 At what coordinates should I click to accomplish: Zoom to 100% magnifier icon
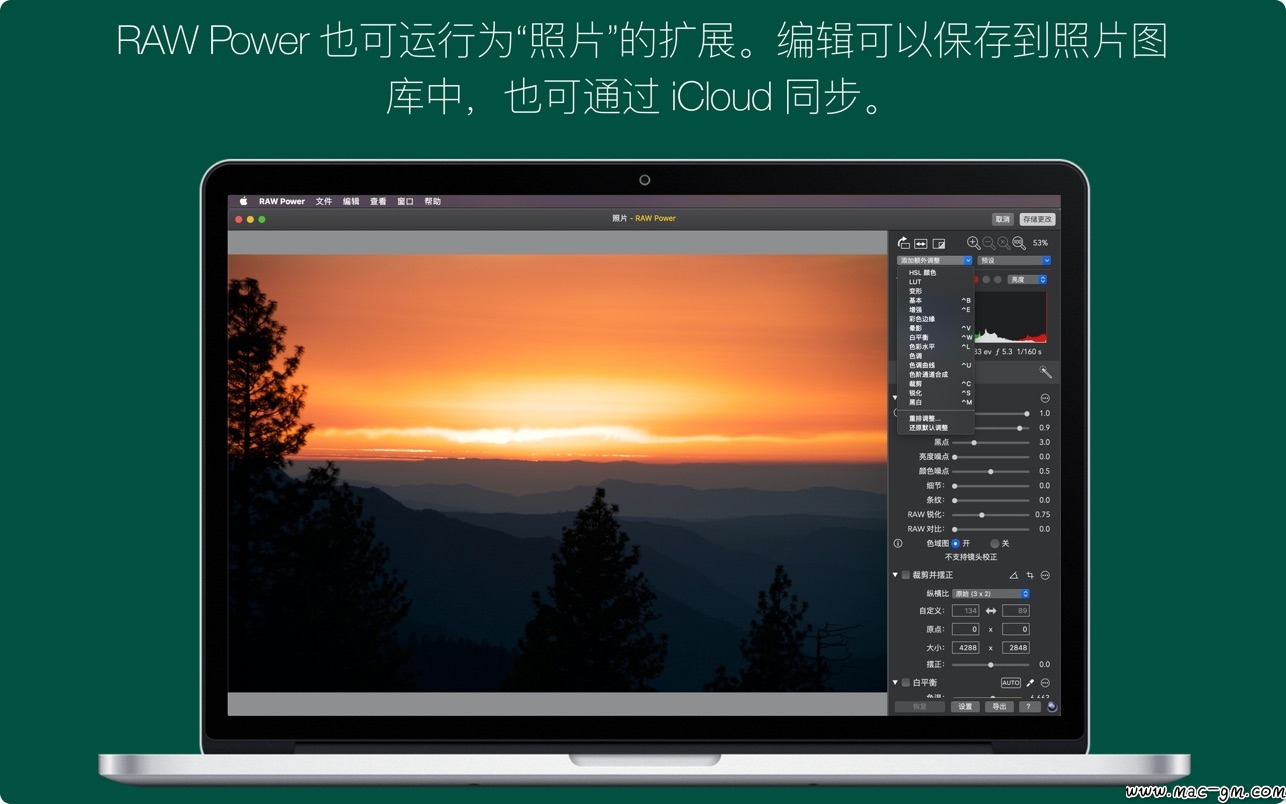tap(1018, 243)
